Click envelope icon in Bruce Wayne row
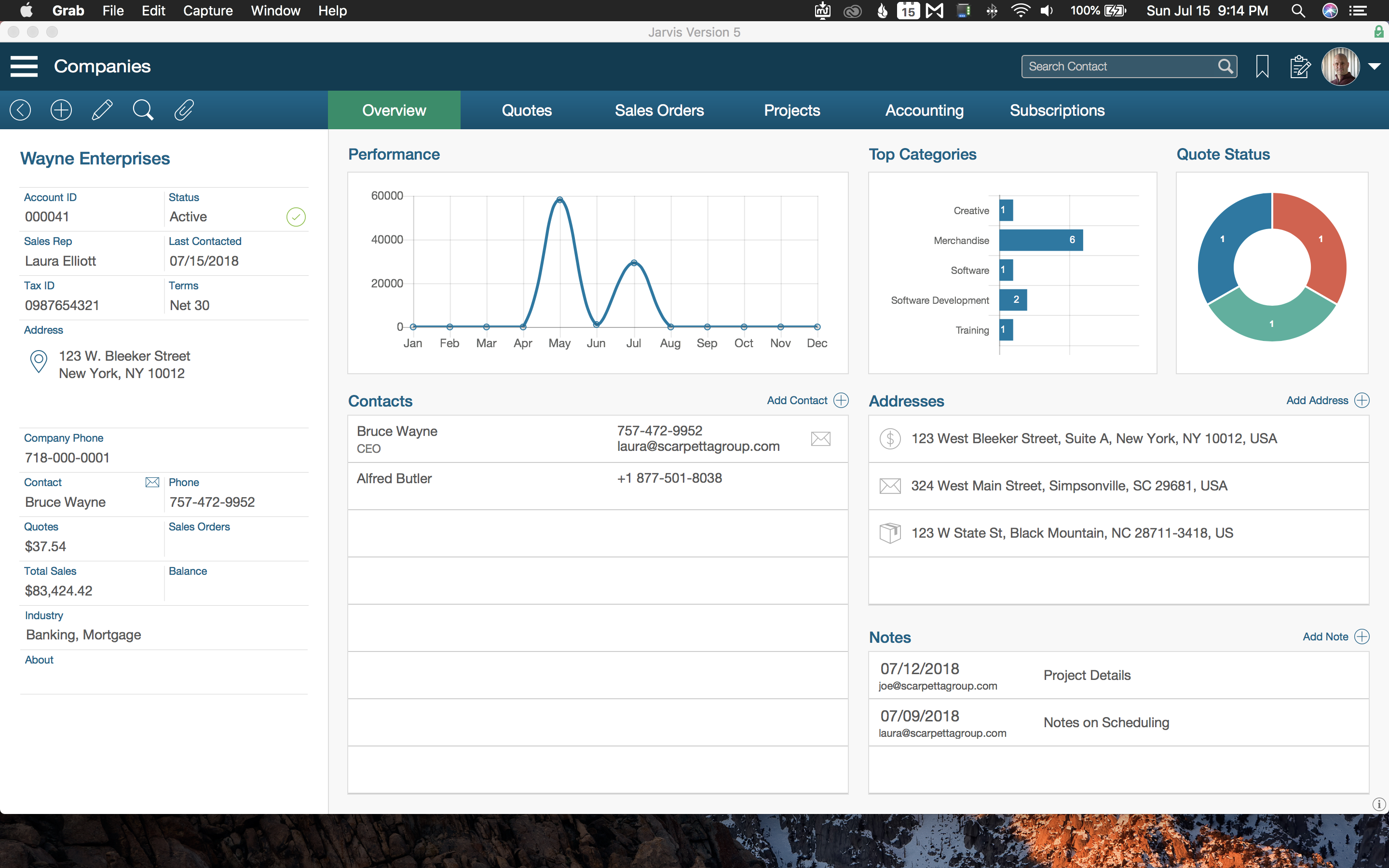1389x868 pixels. tap(821, 439)
